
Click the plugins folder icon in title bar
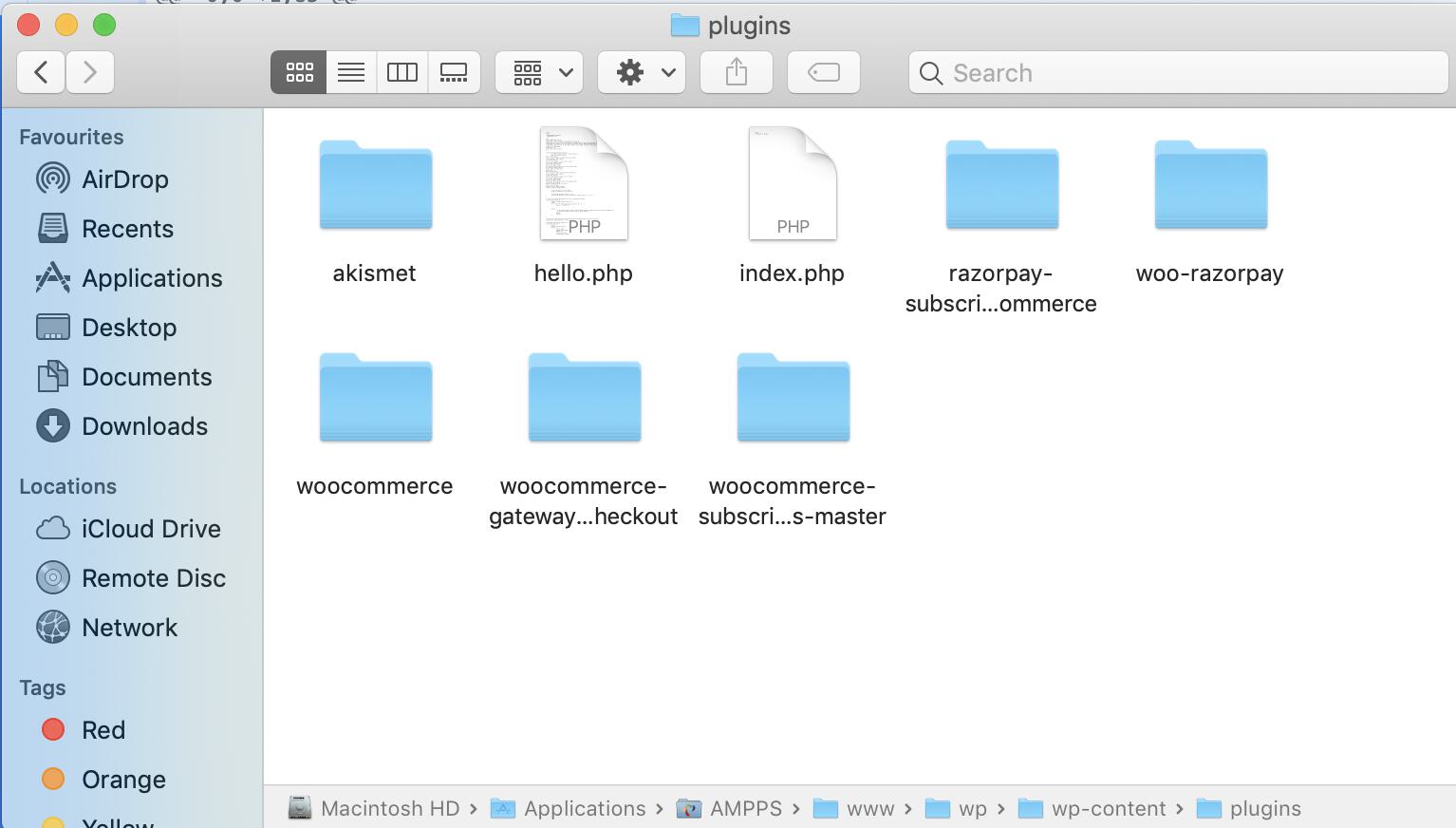684,26
